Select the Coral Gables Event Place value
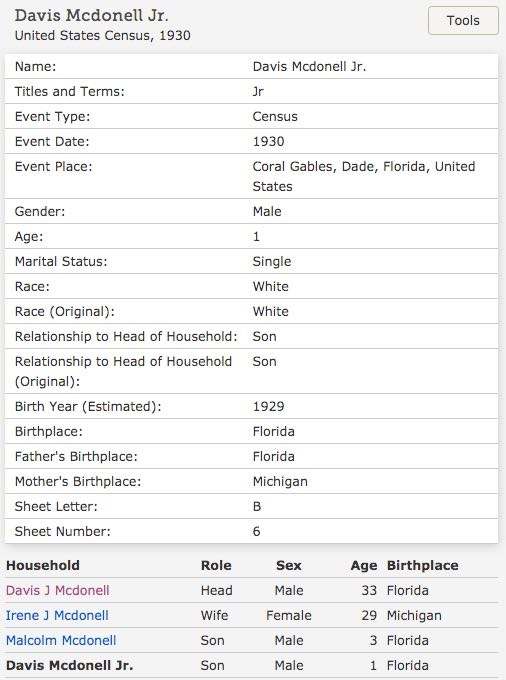 [364, 177]
